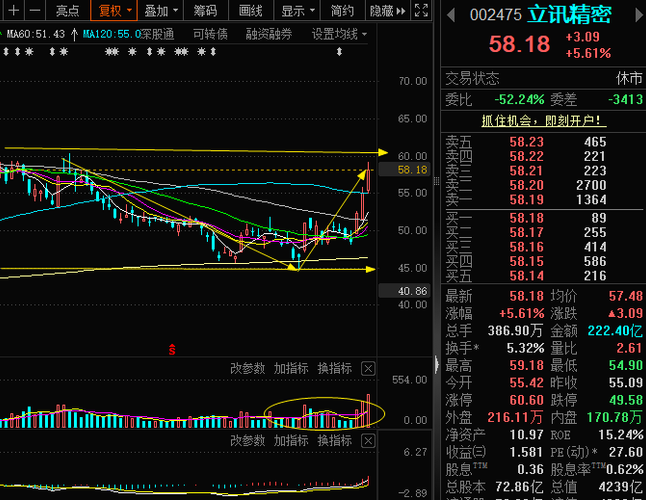The height and width of the screenshot is (500, 646).
Task: Click the 量比 value 2.61
Action: 629,348
